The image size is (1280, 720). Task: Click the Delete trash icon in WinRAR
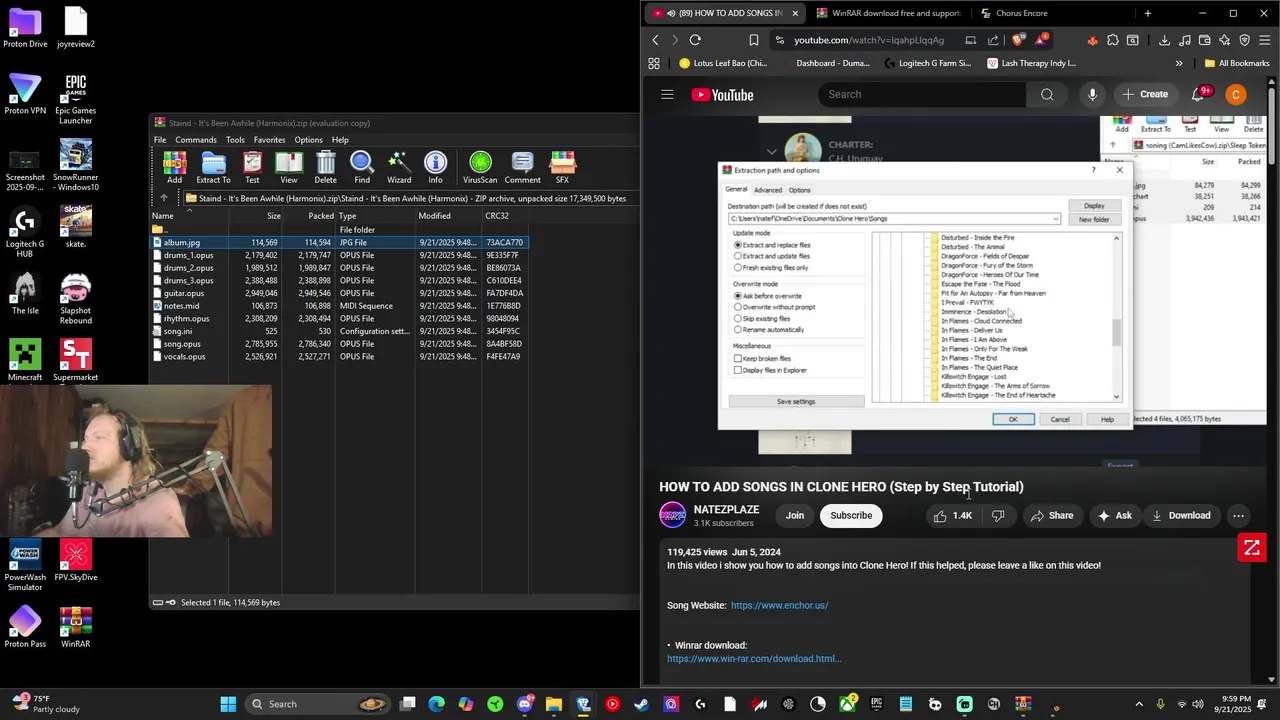coord(326,167)
